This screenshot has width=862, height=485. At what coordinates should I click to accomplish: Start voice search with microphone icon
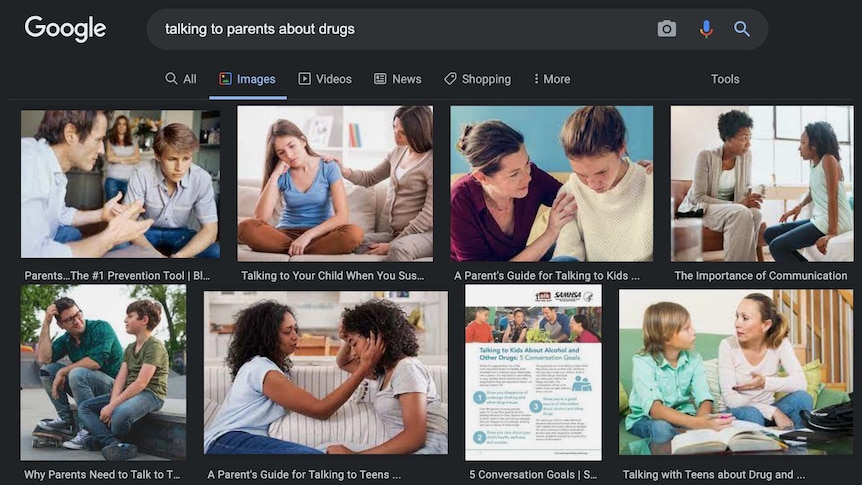[x=706, y=29]
